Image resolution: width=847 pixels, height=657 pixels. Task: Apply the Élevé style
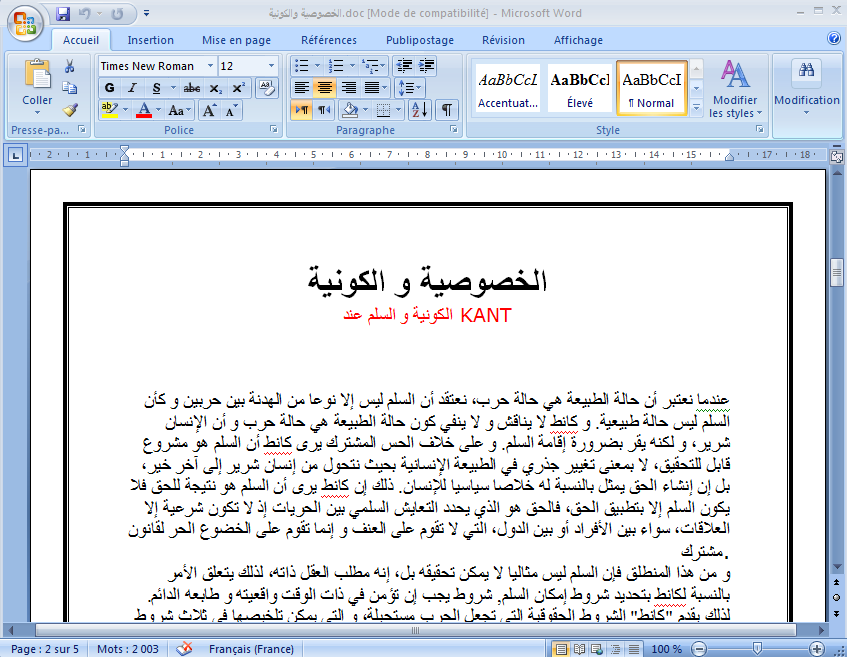(580, 88)
